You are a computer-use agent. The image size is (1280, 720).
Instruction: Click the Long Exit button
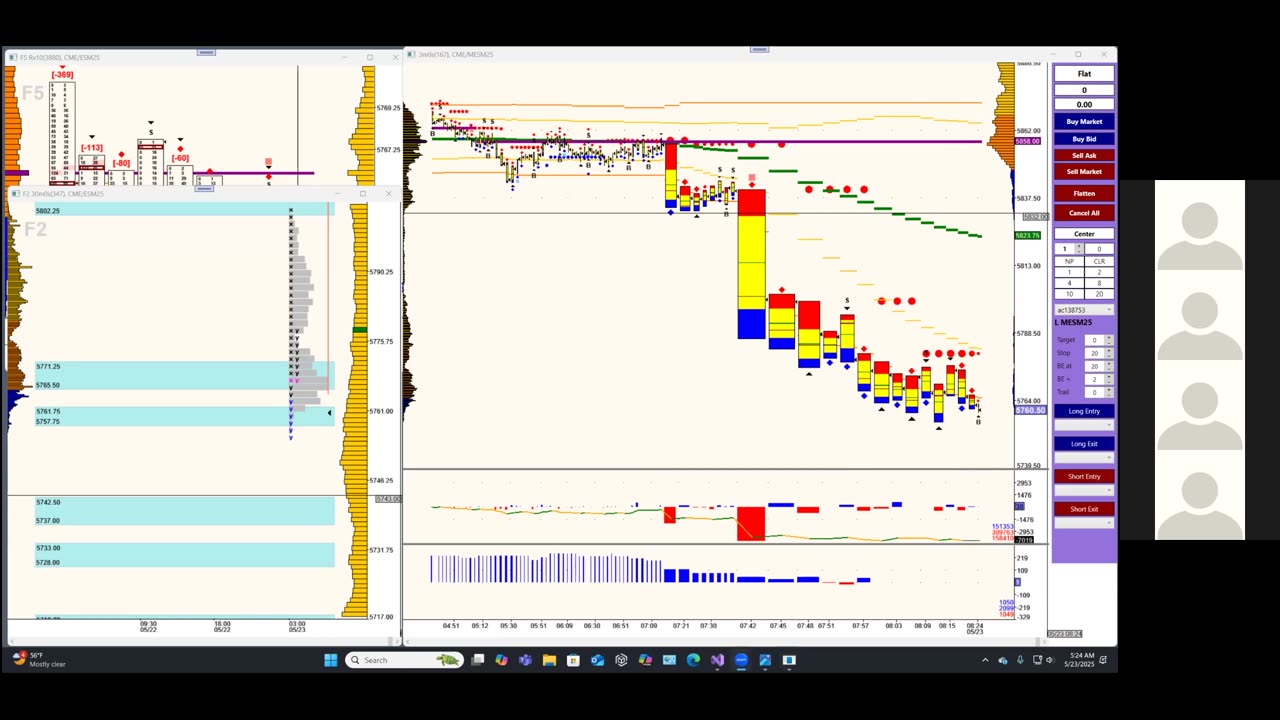(x=1084, y=444)
